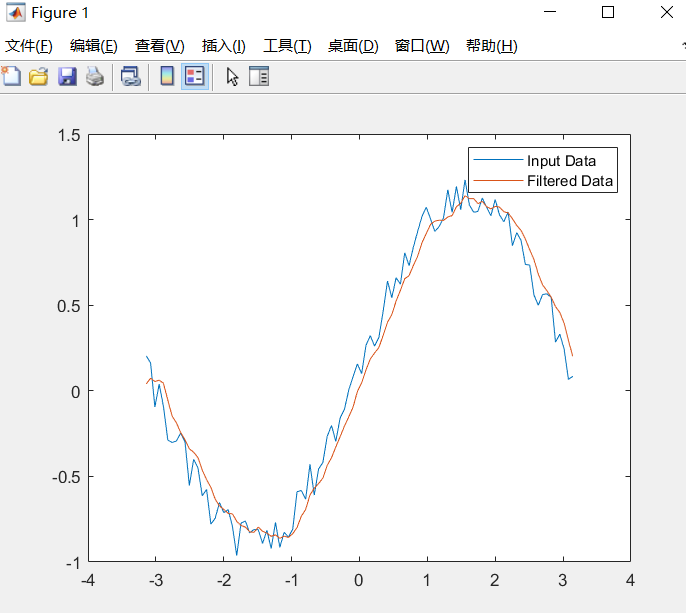Select the Edit Plot arrow tool
686x613 pixels.
point(232,77)
